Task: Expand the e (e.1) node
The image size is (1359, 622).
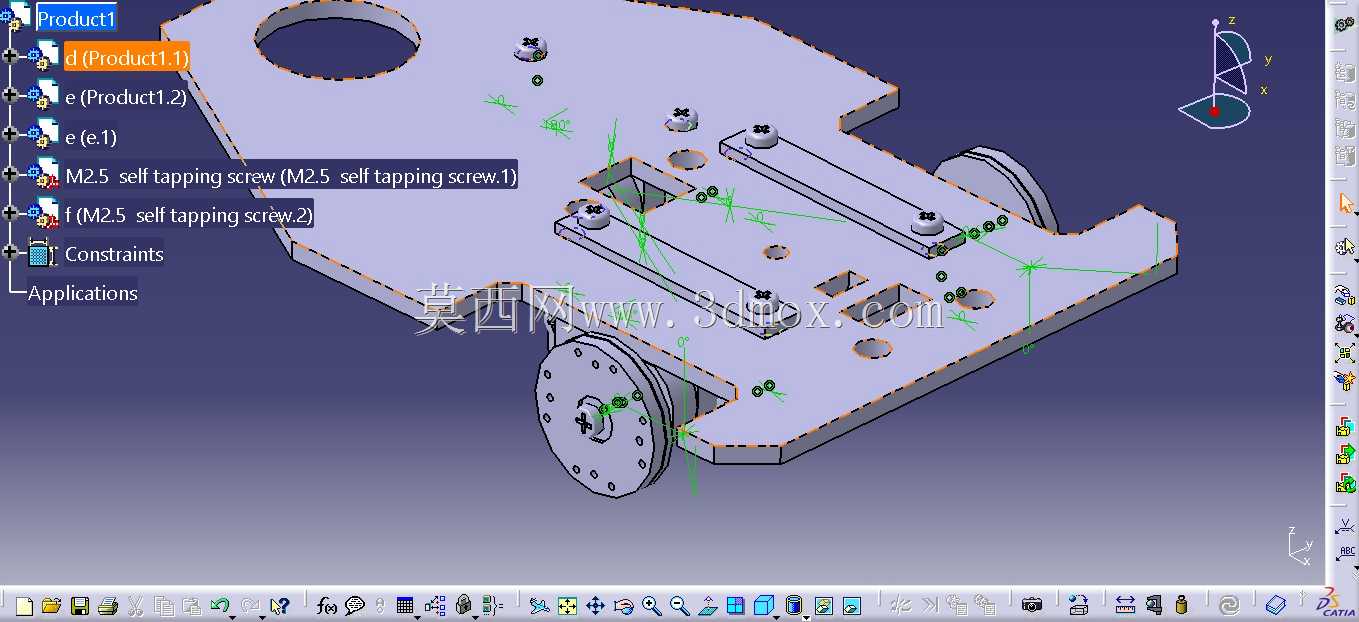Action: click(10, 135)
